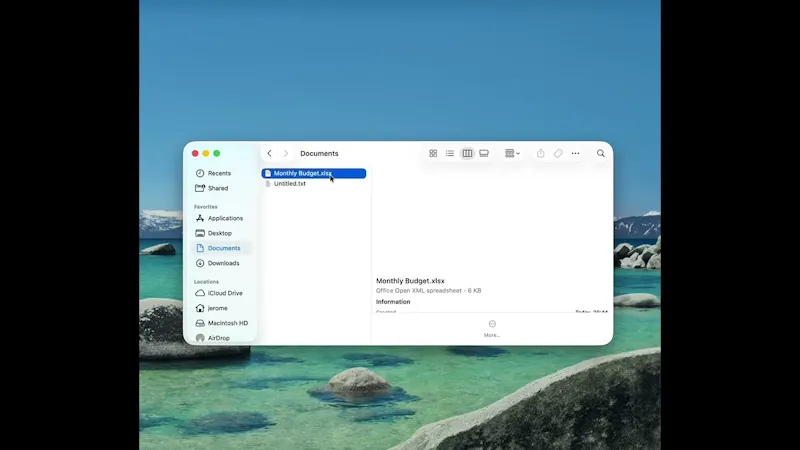Viewport: 800px width, 450px height.
Task: Open Downloads in sidebar
Action: click(222, 263)
